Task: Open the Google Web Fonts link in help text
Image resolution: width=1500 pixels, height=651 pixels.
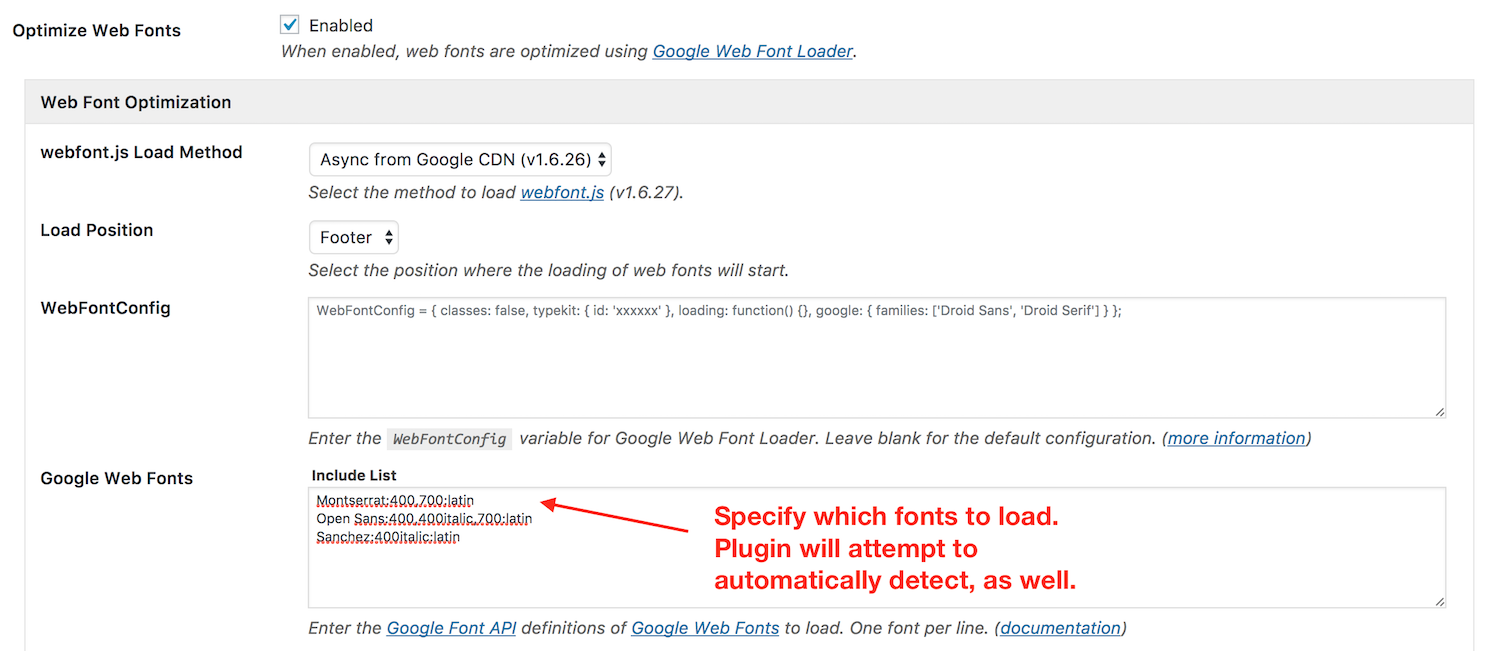Action: point(705,628)
